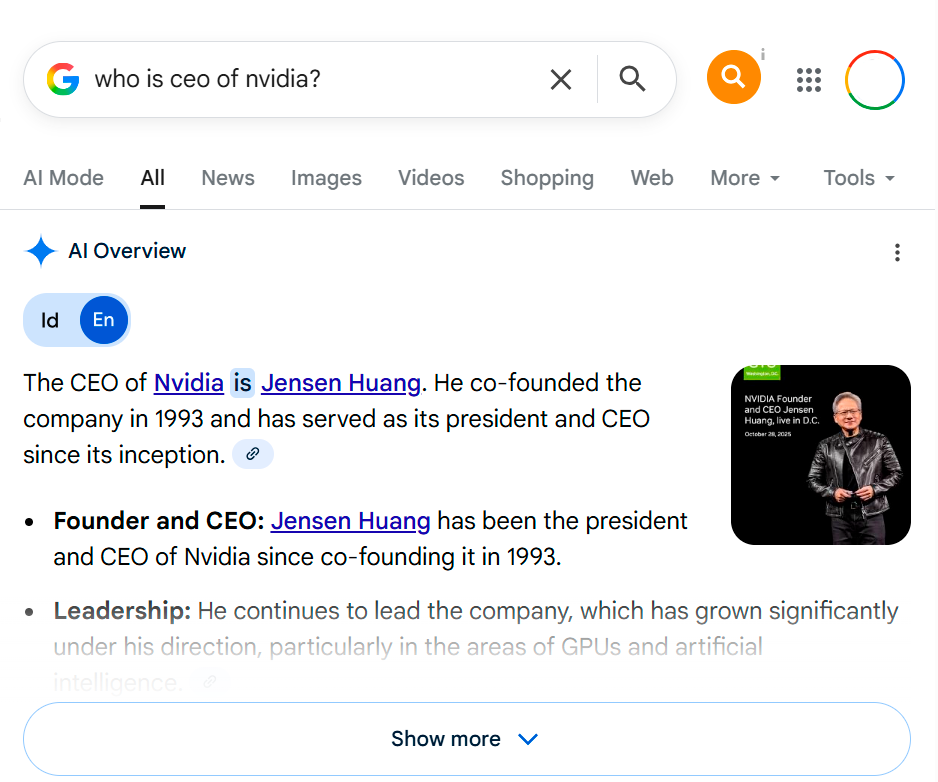Follow Jensen Huang link in Founder bullet
This screenshot has width=938, height=782.
[351, 521]
